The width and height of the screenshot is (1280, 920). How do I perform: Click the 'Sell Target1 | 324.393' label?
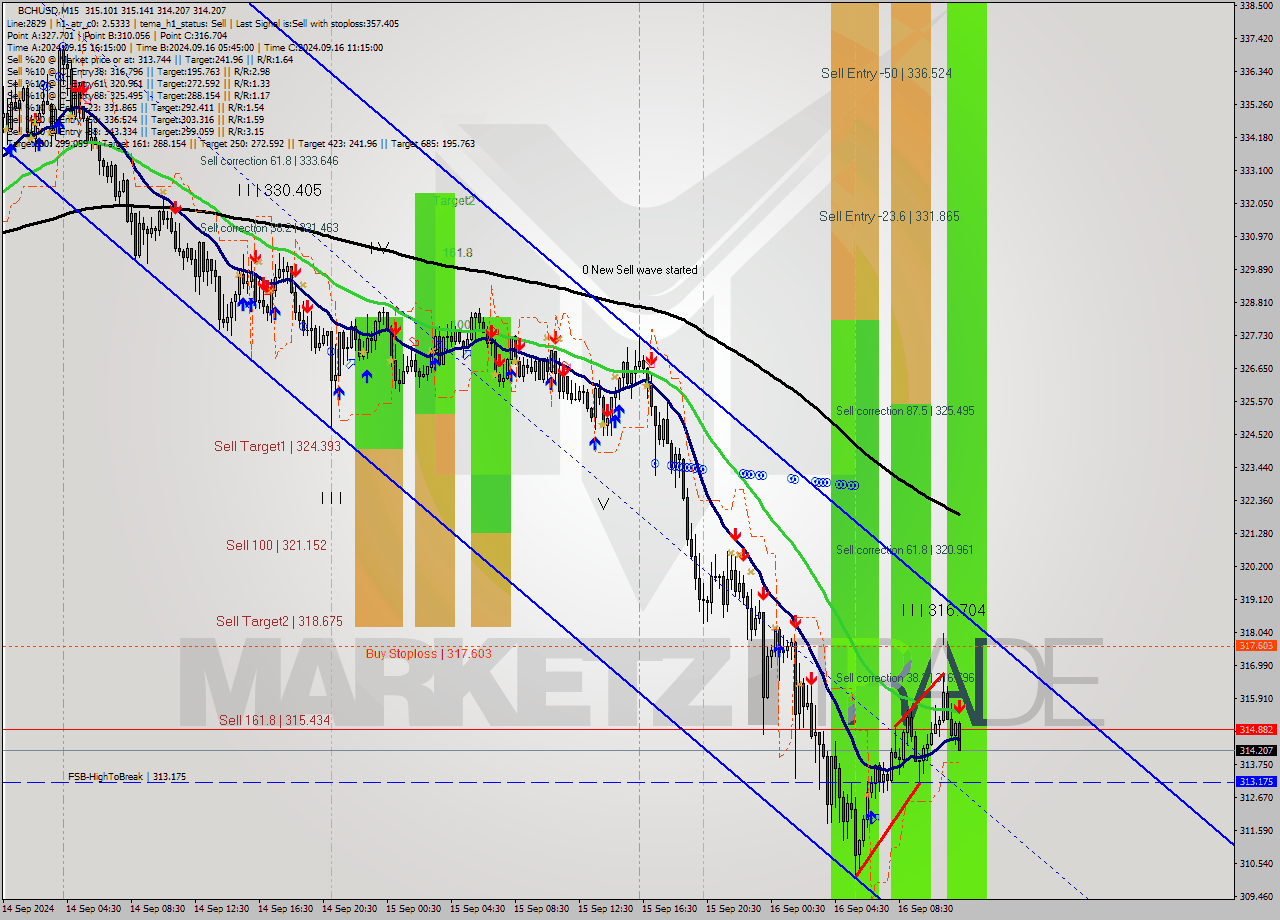click(277, 447)
